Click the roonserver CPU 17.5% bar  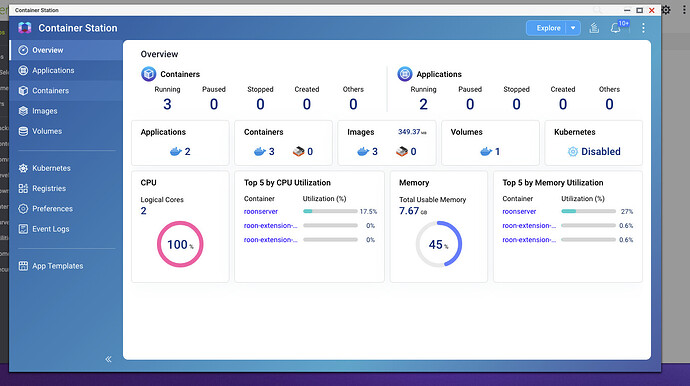pyautogui.click(x=330, y=211)
